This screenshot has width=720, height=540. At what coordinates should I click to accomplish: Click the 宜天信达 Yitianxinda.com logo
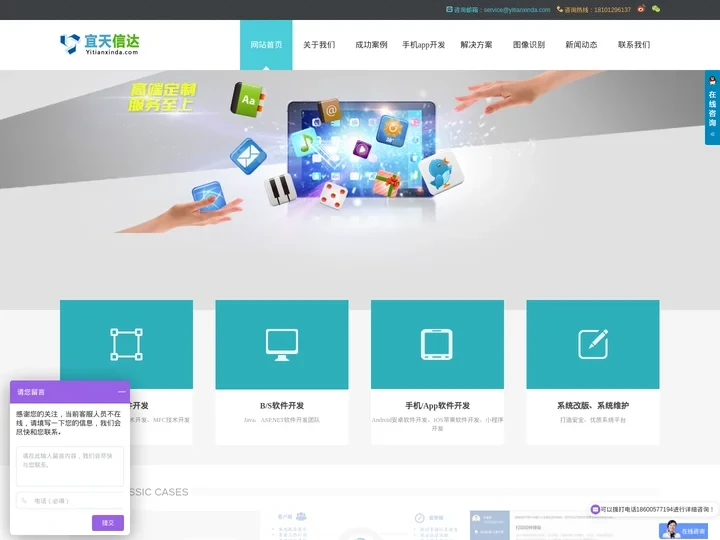click(x=100, y=44)
